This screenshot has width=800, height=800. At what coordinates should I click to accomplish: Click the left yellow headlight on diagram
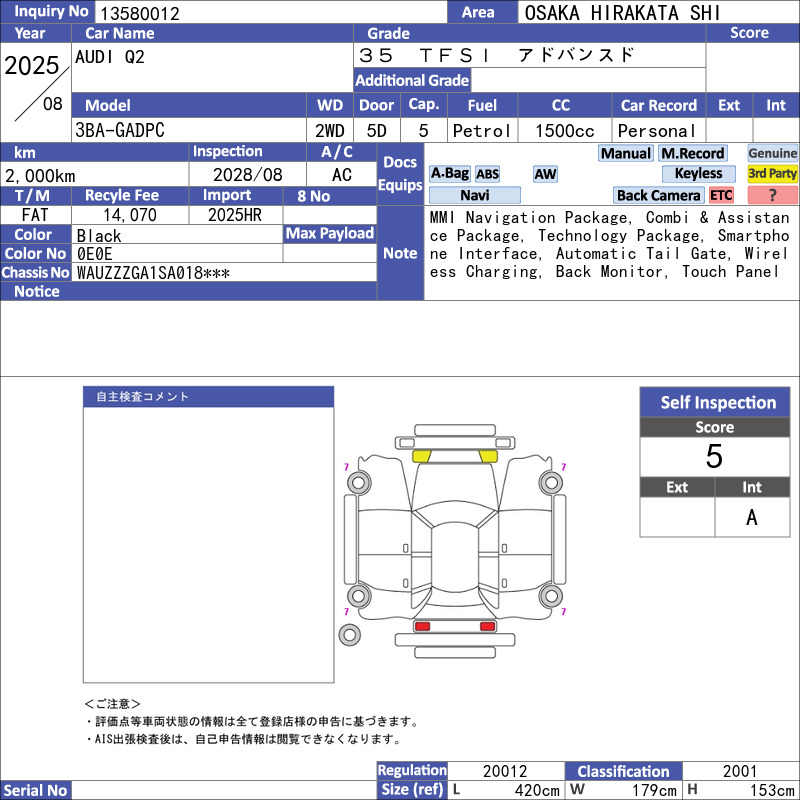click(x=421, y=456)
